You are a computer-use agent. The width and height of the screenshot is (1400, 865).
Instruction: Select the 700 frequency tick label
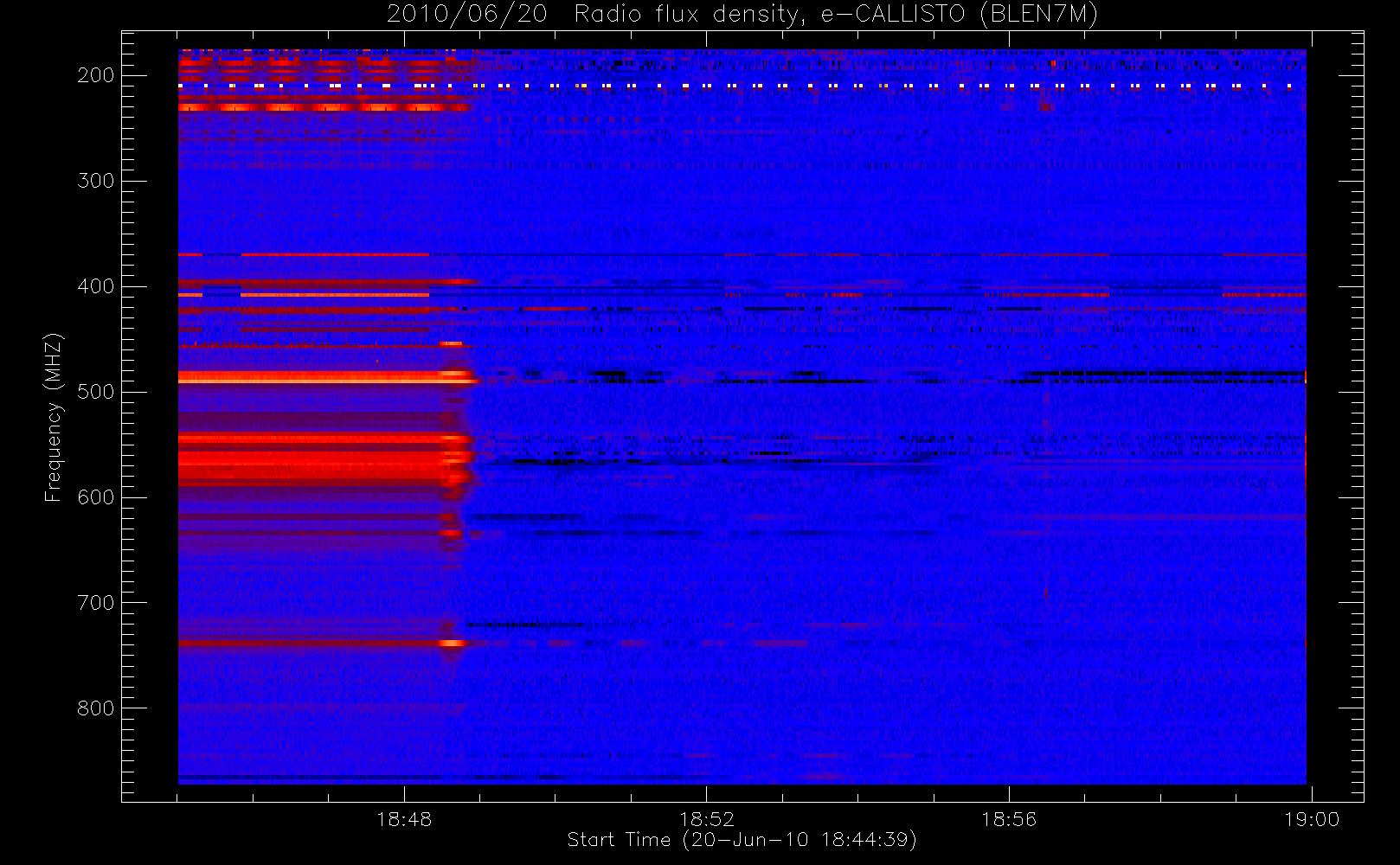pos(95,603)
